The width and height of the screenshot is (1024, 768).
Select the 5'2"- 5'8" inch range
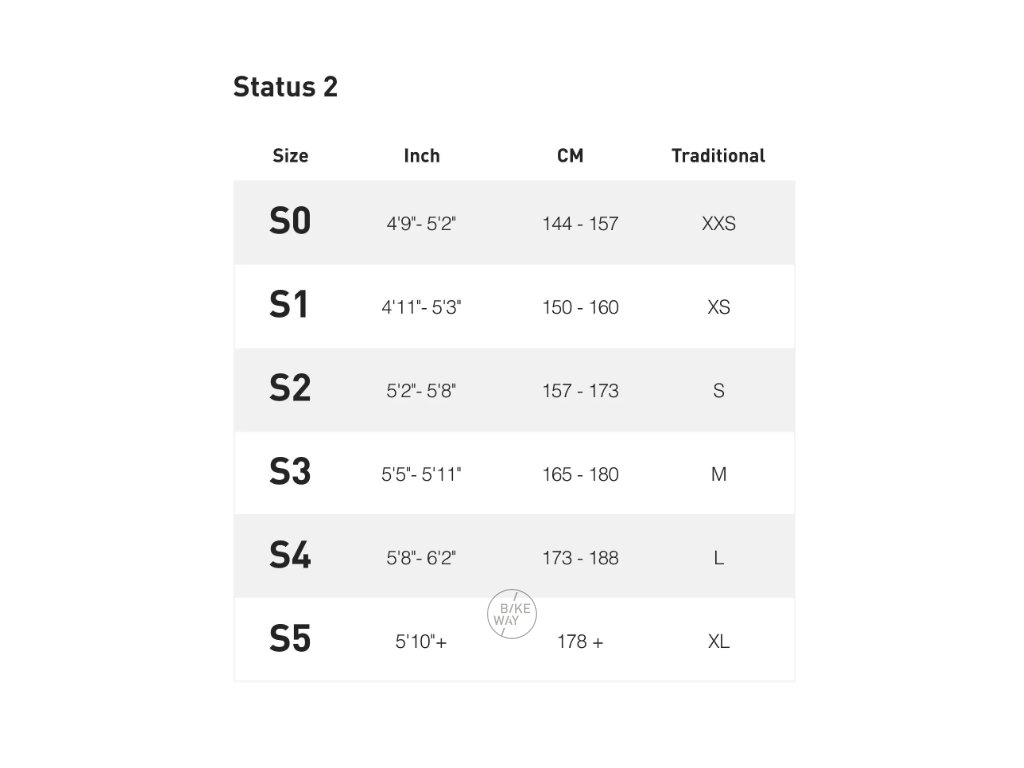click(421, 391)
